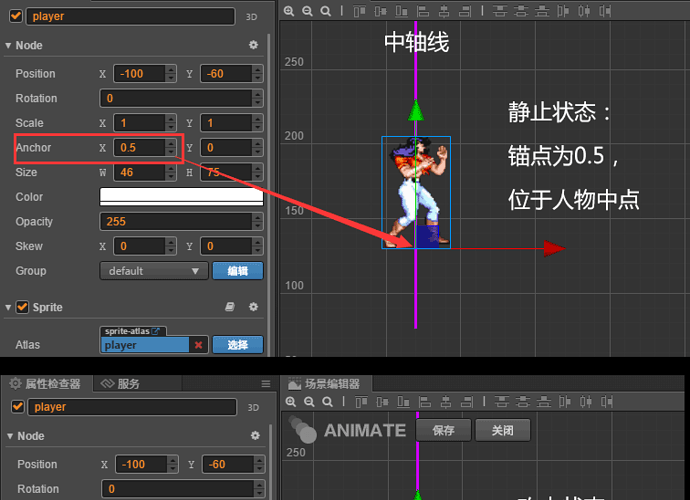Collapse the Sprite section
The height and width of the screenshot is (500, 690).
(8, 307)
